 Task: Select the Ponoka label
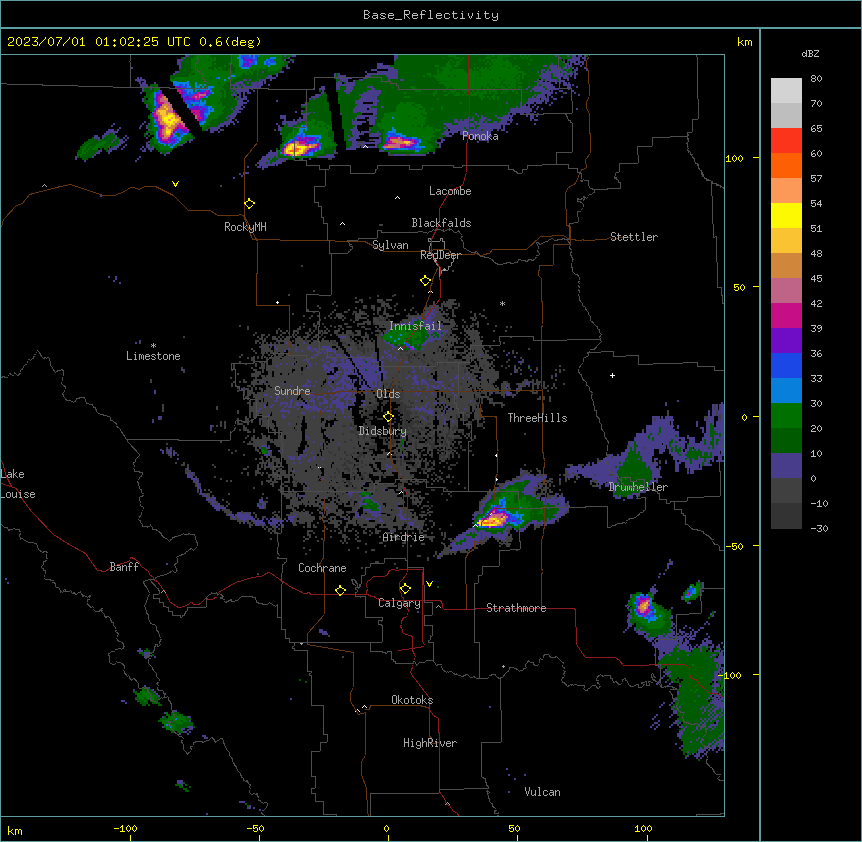[x=480, y=136]
